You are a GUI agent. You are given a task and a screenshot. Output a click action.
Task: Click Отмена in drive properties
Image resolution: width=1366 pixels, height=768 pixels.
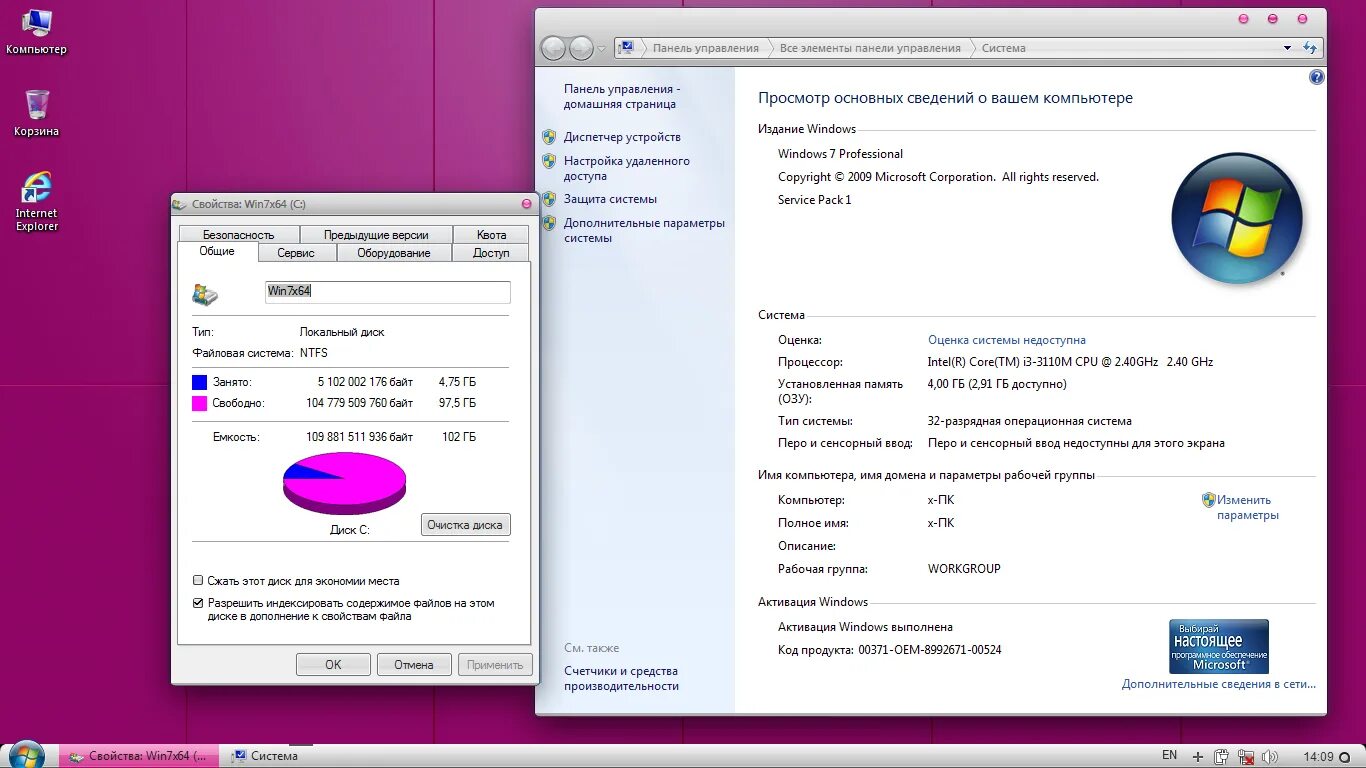coord(414,664)
